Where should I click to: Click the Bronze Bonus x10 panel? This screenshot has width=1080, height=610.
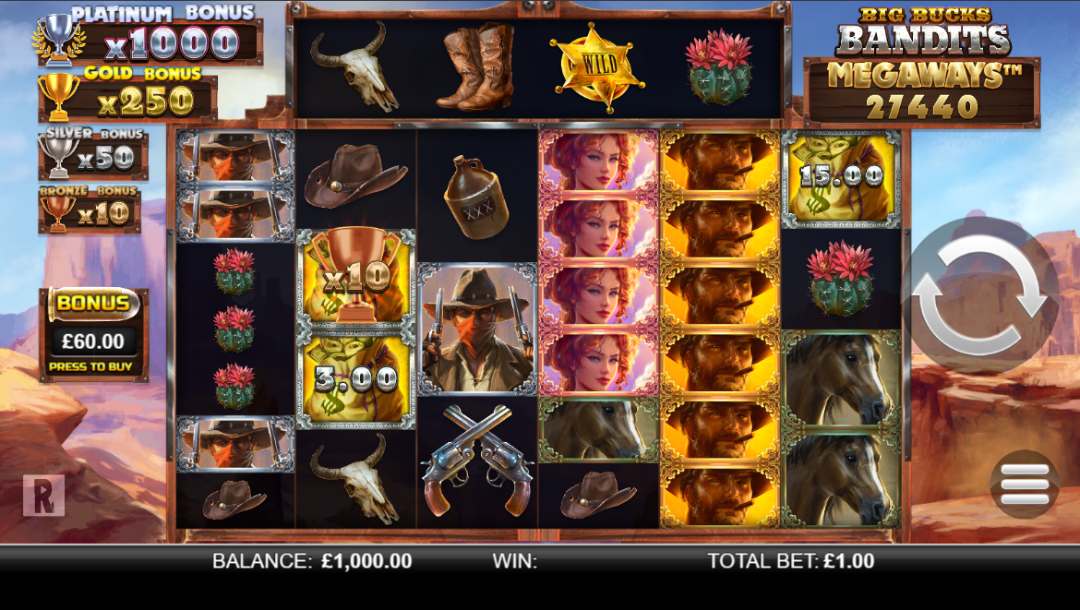[x=90, y=210]
